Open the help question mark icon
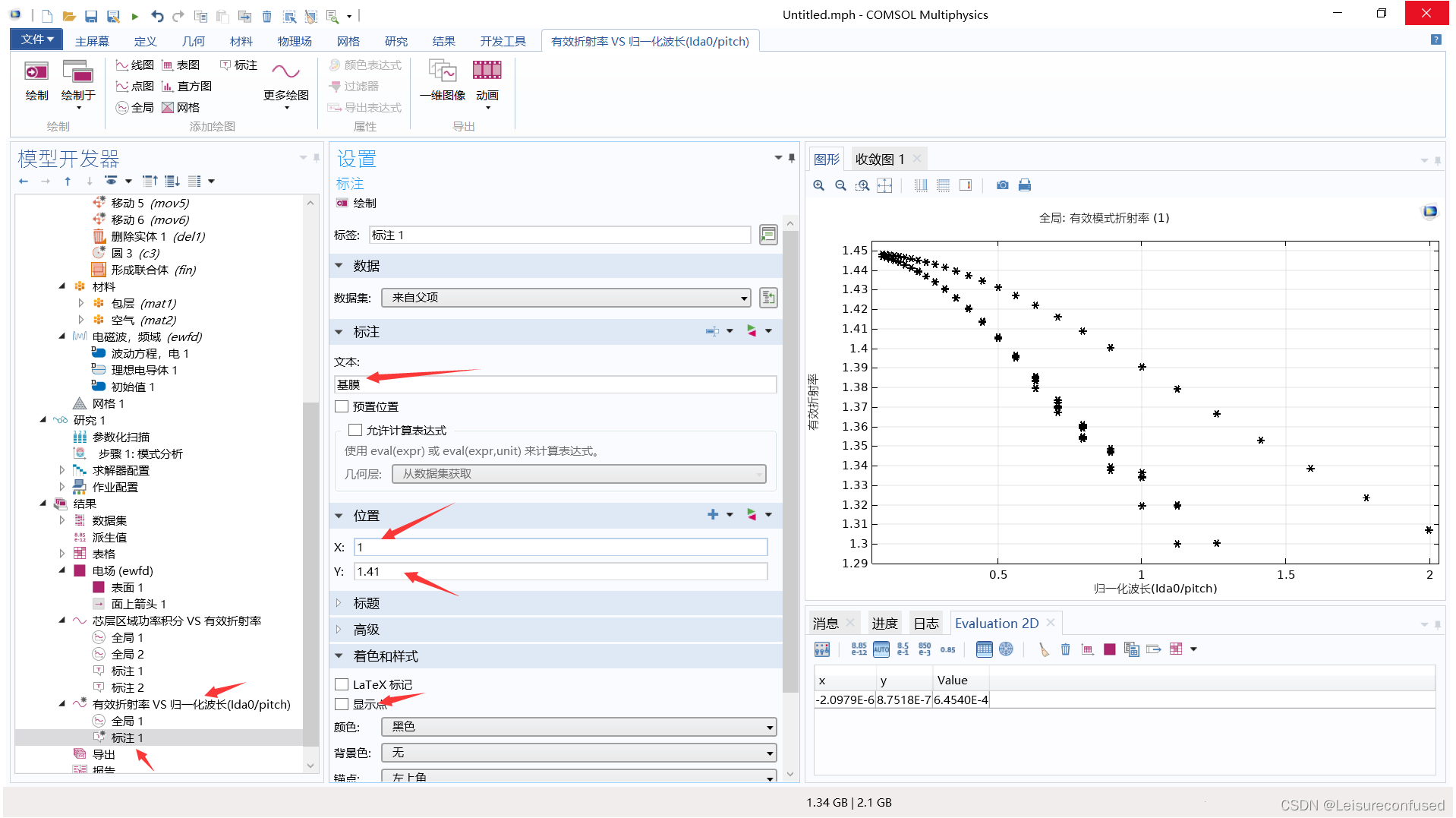1456x818 pixels. click(1436, 39)
